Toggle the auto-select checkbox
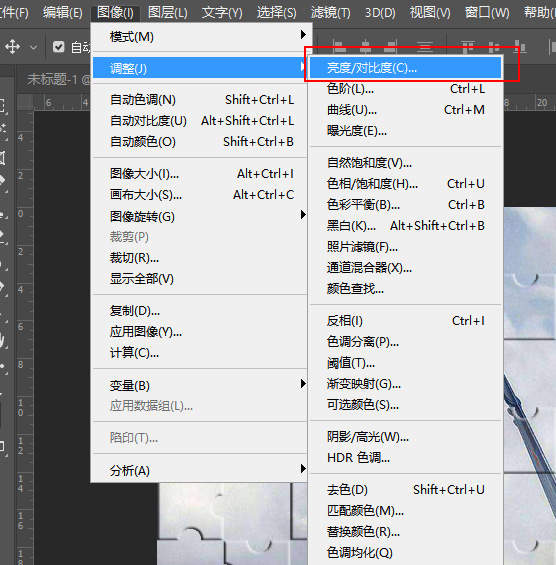The height and width of the screenshot is (565, 556). pyautogui.click(x=58, y=47)
